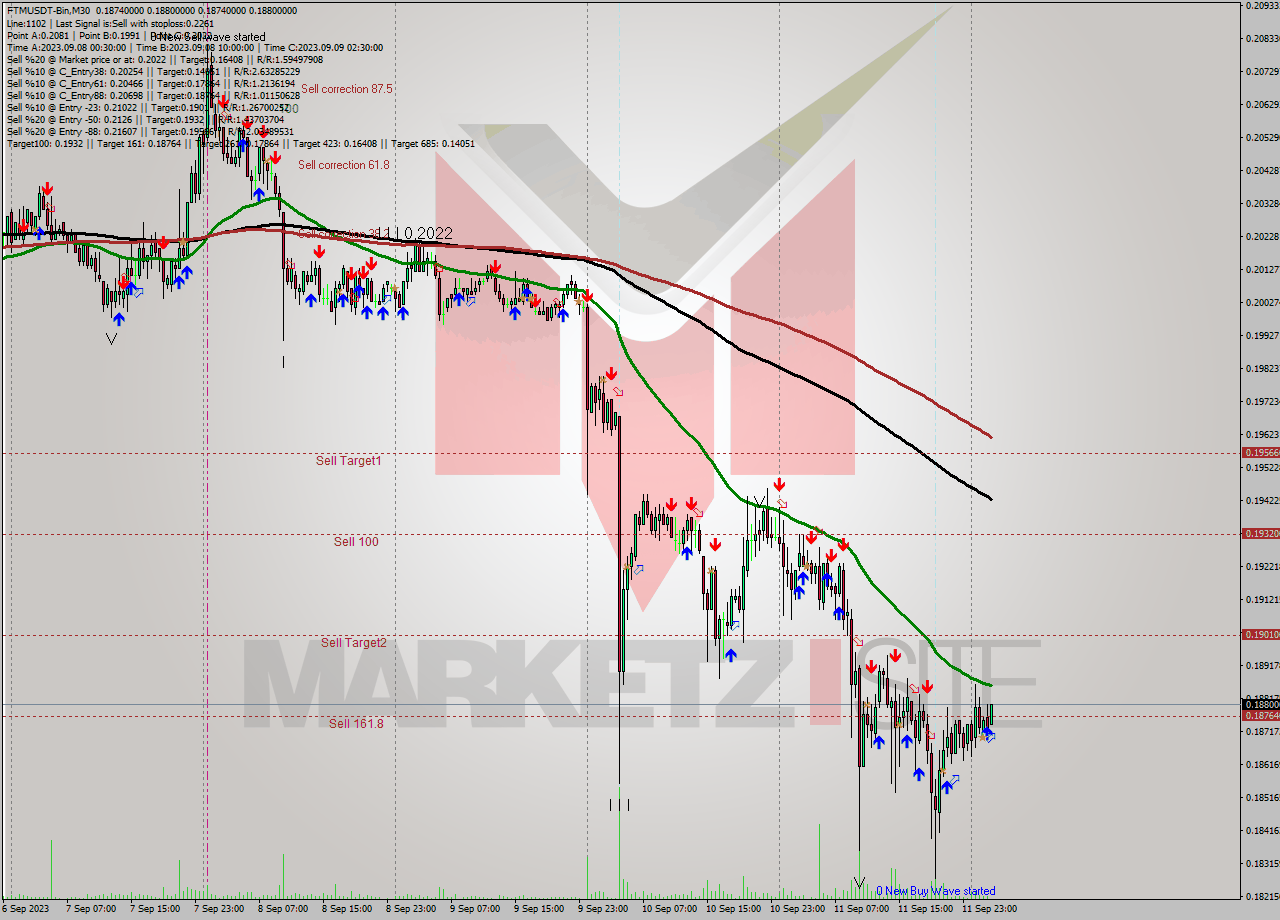Click the red 0.18764 price tag
This screenshot has width=1280, height=920.
pos(1259,715)
